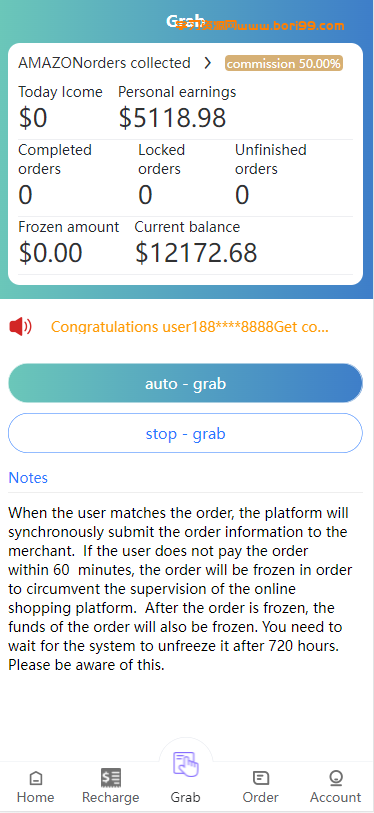The width and height of the screenshot is (374, 813).
Task: Select the Notes heading
Action: click(x=28, y=478)
